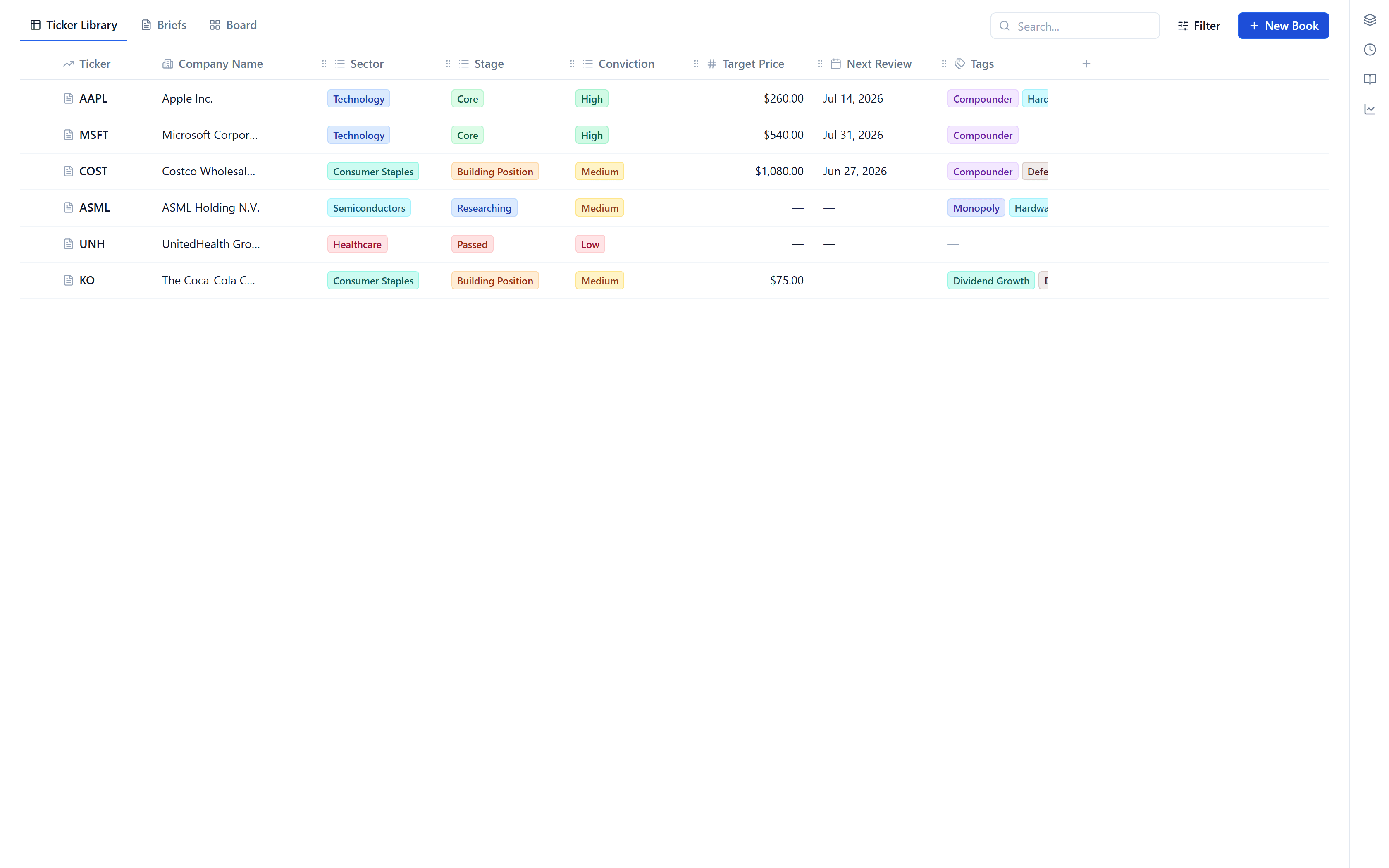Click the Sector column drag handle
This screenshot has height=868, width=1389.
324,64
